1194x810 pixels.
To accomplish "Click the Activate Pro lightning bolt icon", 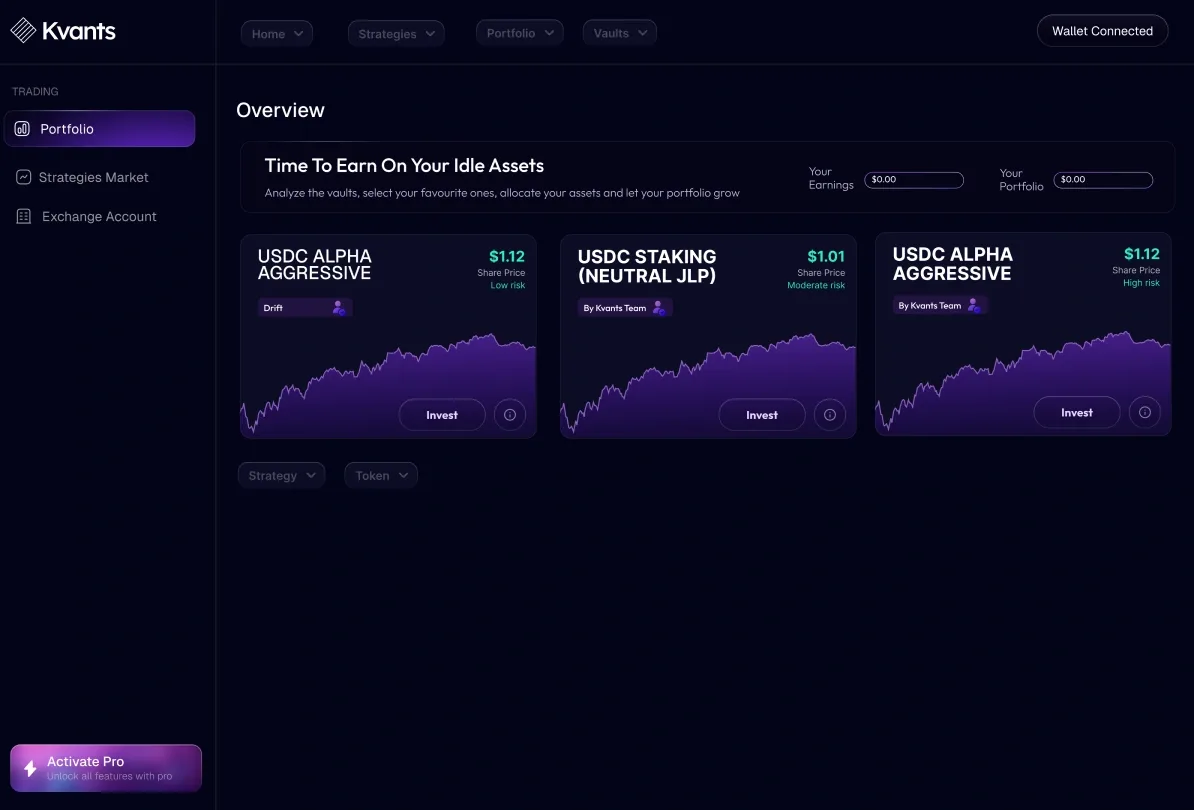I will click(30, 768).
